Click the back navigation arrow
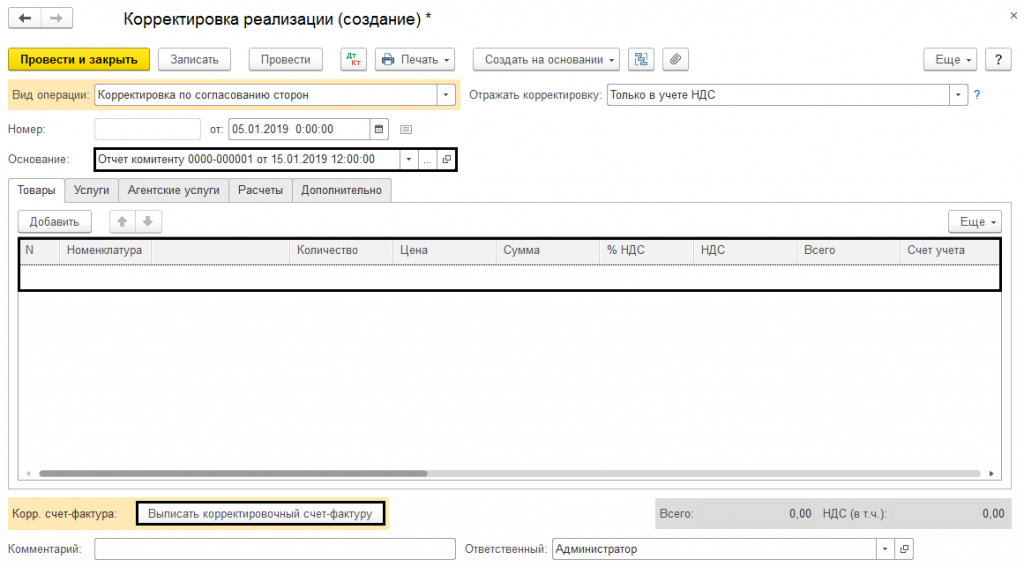This screenshot has height=567, width=1024. click(x=25, y=19)
